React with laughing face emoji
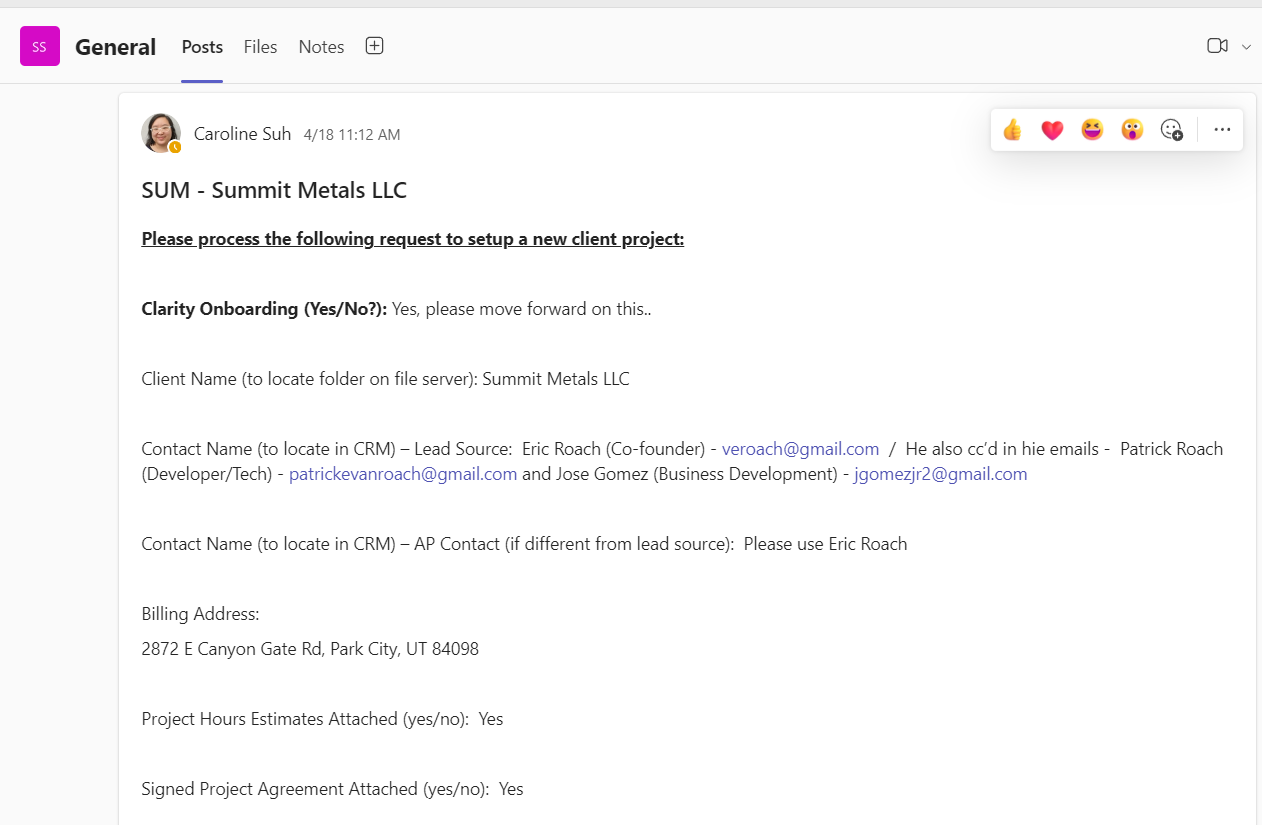Screen dimensions: 1262x825 pos(1092,130)
